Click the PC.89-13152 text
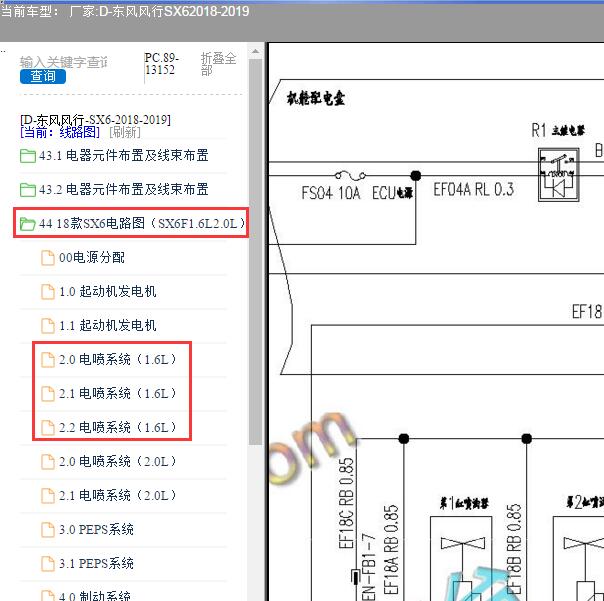The width and height of the screenshot is (604, 601). (161, 64)
